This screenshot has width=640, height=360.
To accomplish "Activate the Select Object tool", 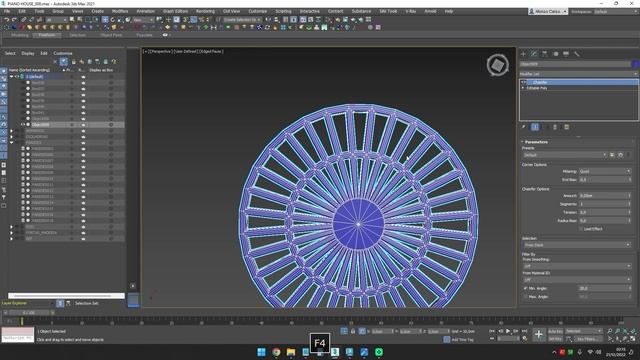I will pos(72,20).
